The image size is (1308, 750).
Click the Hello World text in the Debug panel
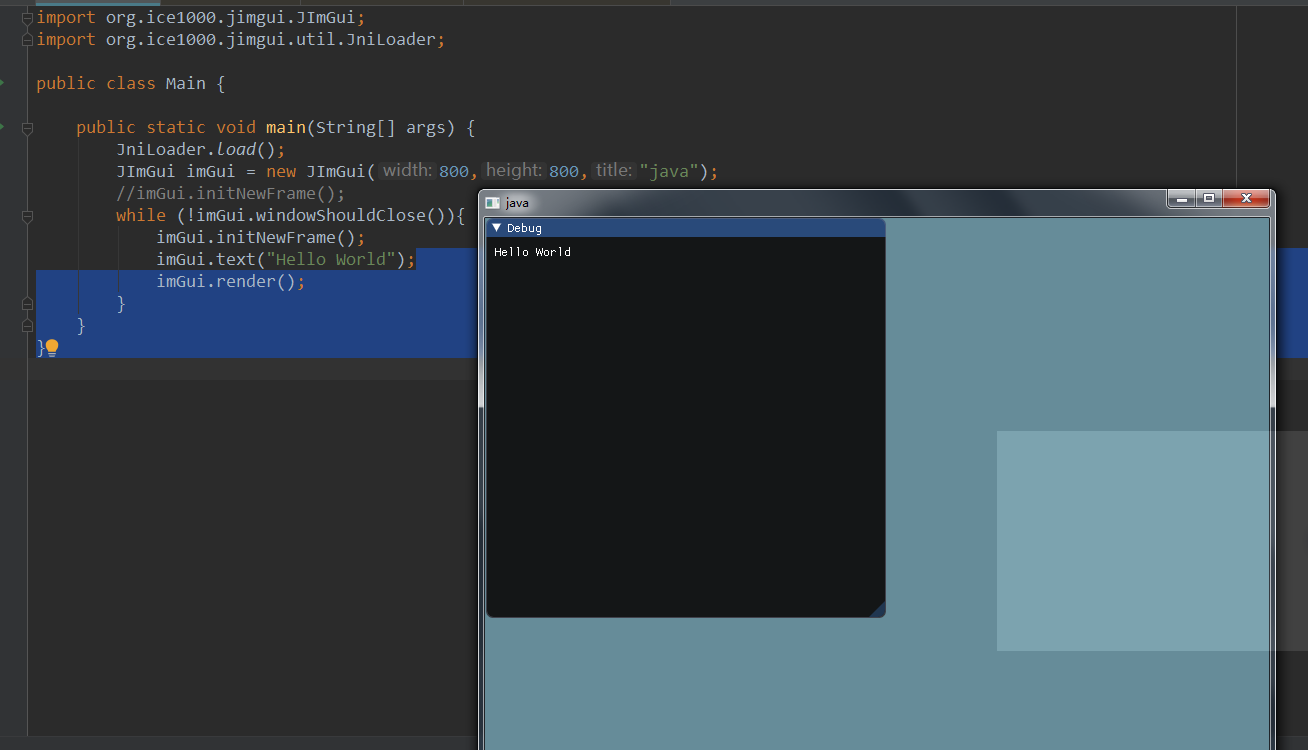point(531,251)
